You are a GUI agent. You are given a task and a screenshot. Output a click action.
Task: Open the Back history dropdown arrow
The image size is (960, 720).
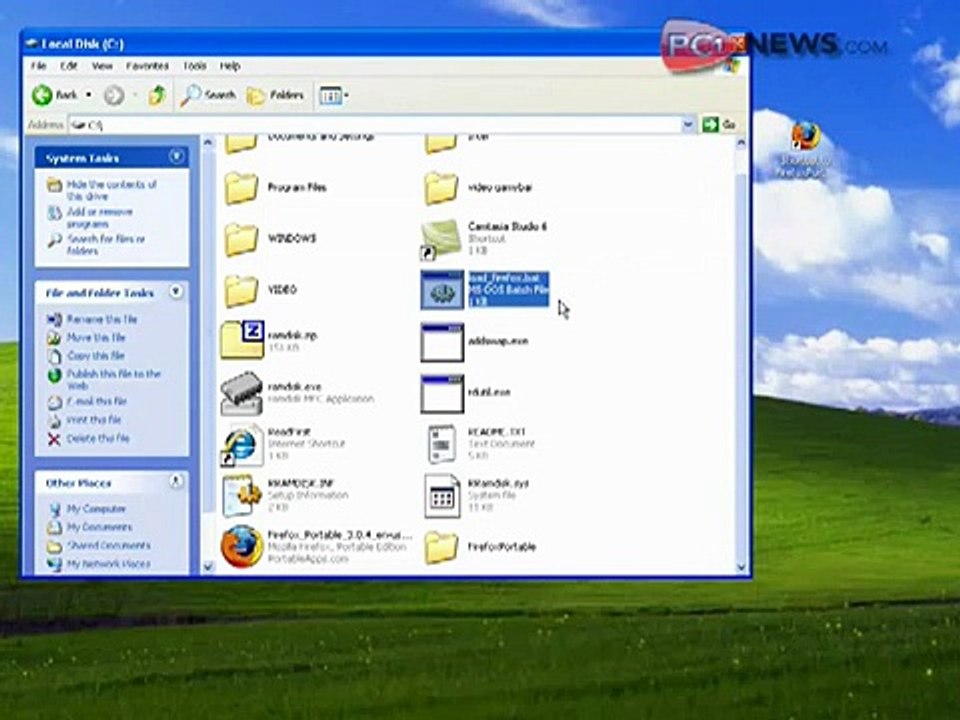tap(89, 95)
